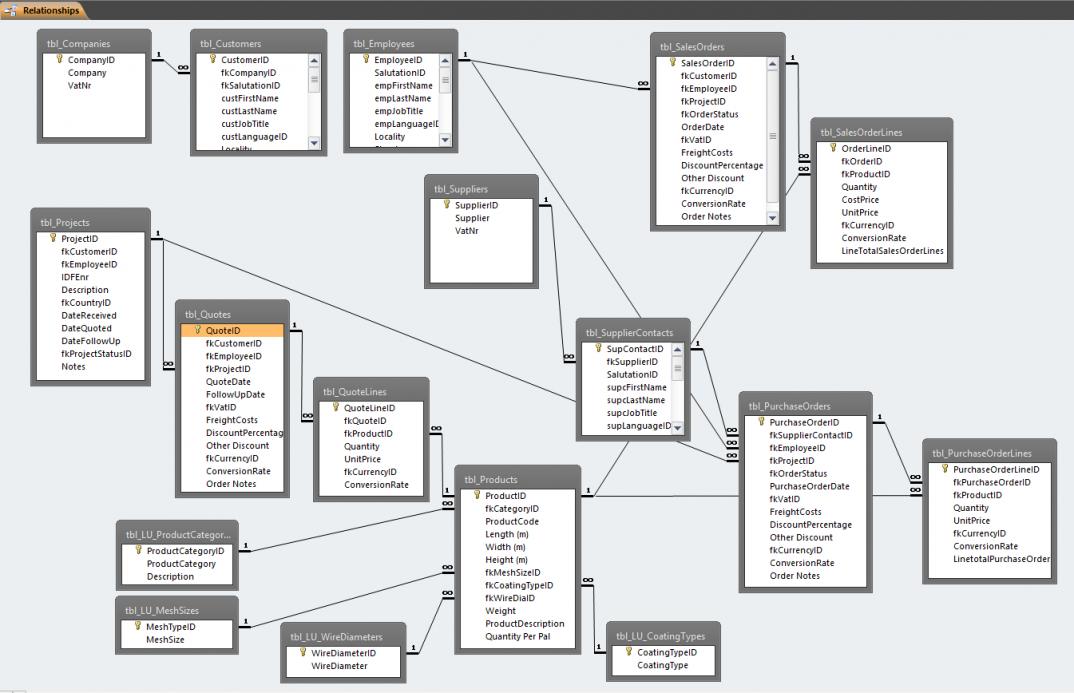Click the key icon next to SupplierID
Image resolution: width=1074 pixels, height=693 pixels.
(447, 205)
